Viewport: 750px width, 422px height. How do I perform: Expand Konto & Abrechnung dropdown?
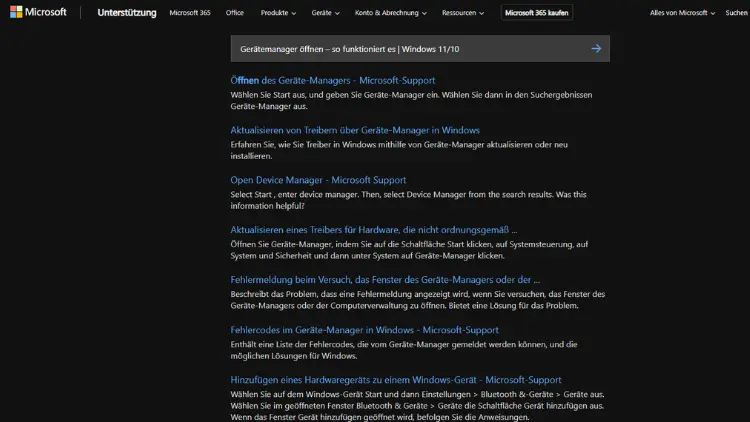[390, 13]
